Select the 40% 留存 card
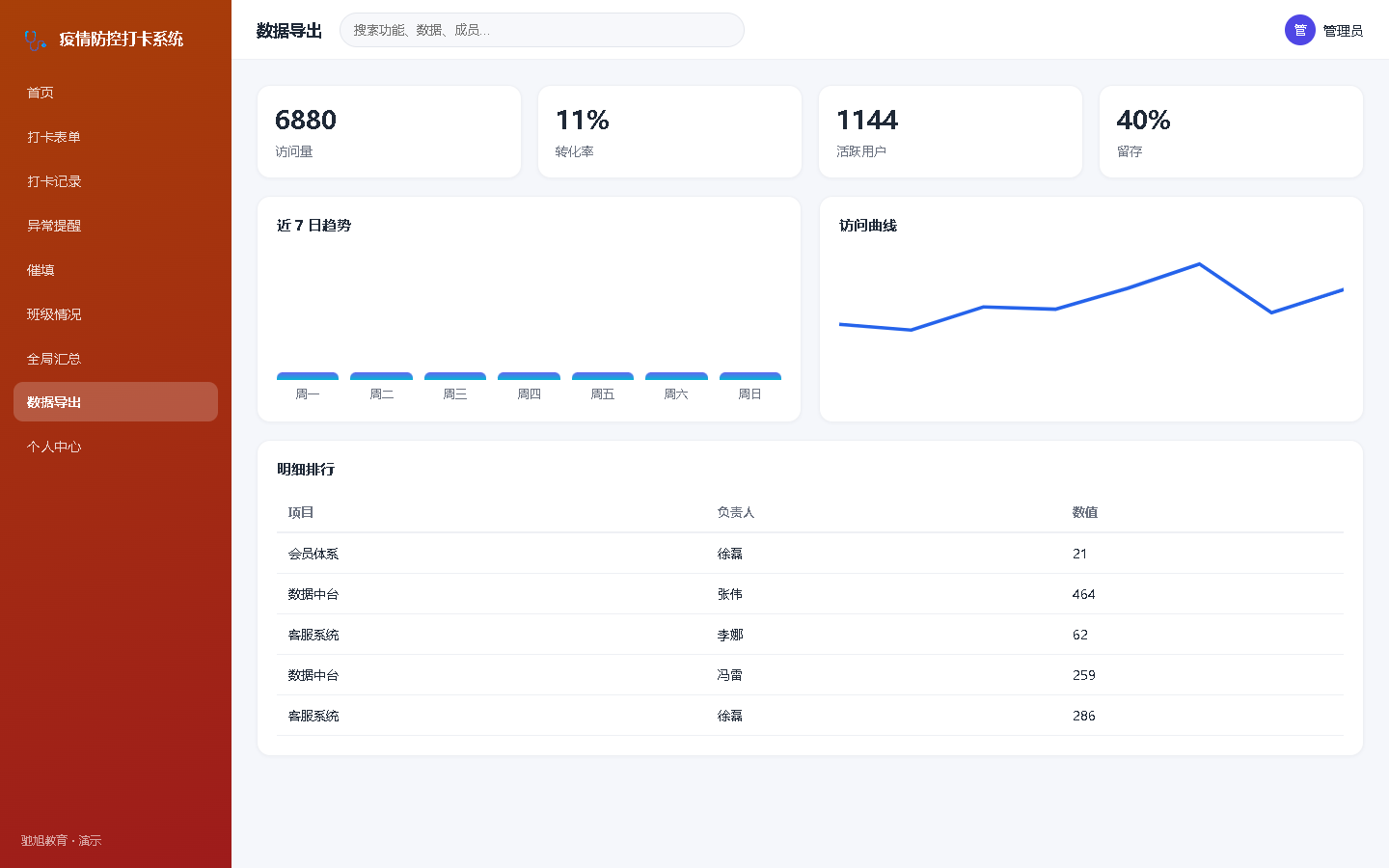The width and height of the screenshot is (1389, 868). tap(1231, 132)
